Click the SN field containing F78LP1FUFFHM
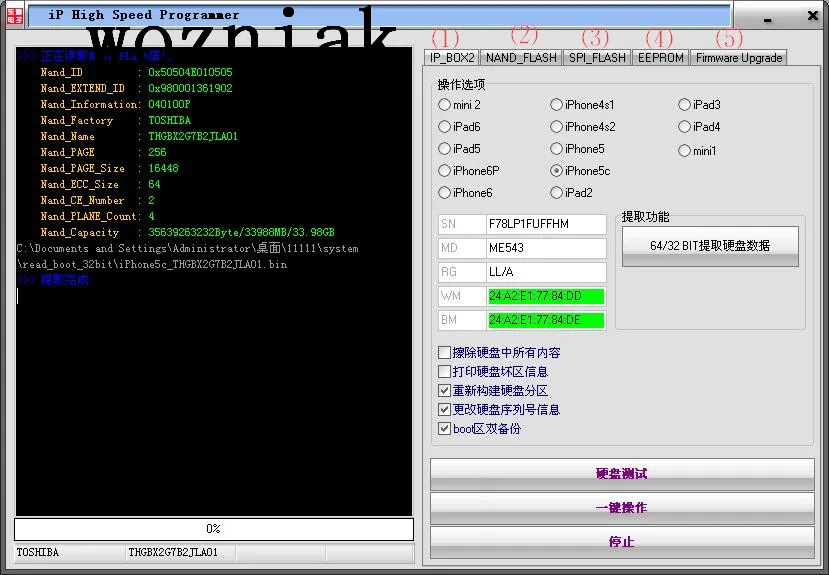Image resolution: width=829 pixels, height=575 pixels. 546,224
